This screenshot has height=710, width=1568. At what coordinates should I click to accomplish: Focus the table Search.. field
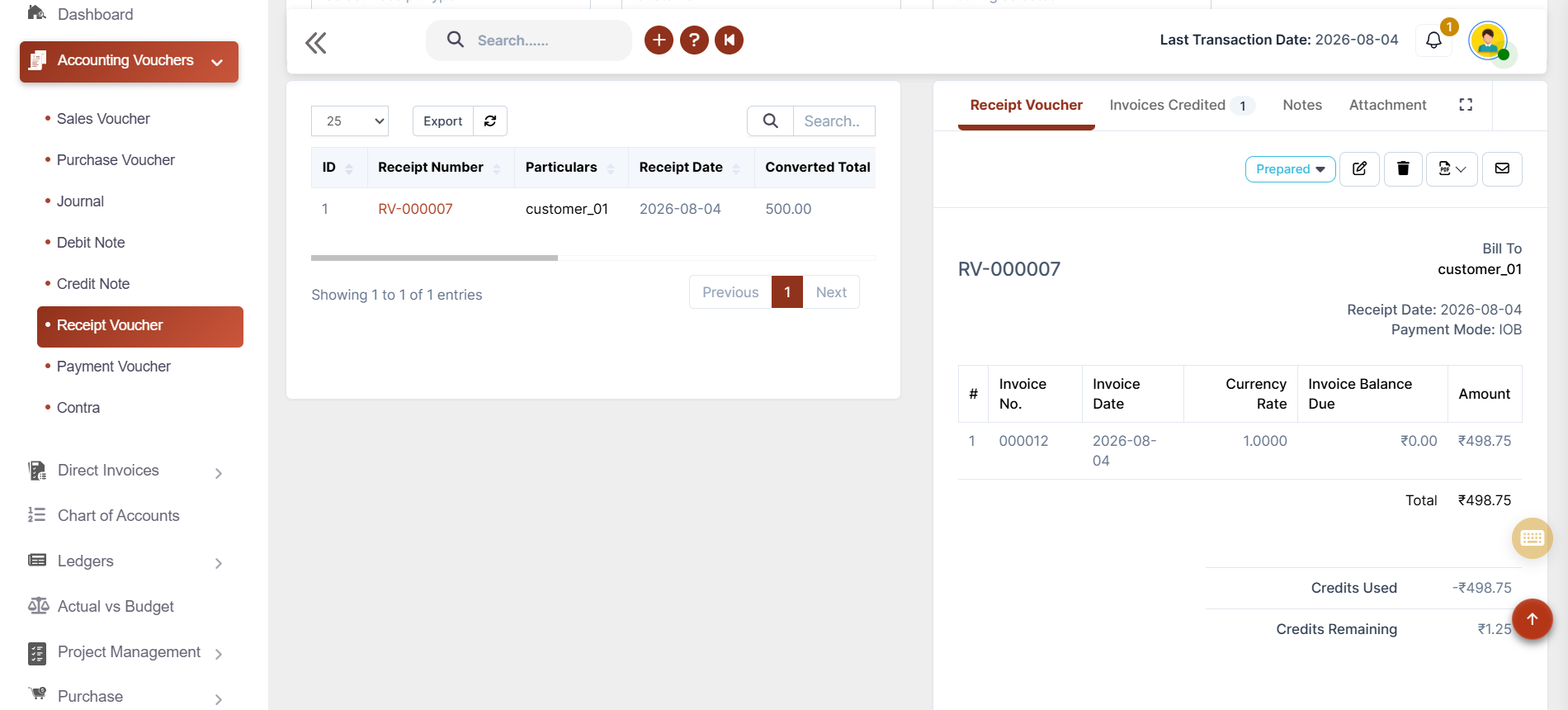point(834,121)
